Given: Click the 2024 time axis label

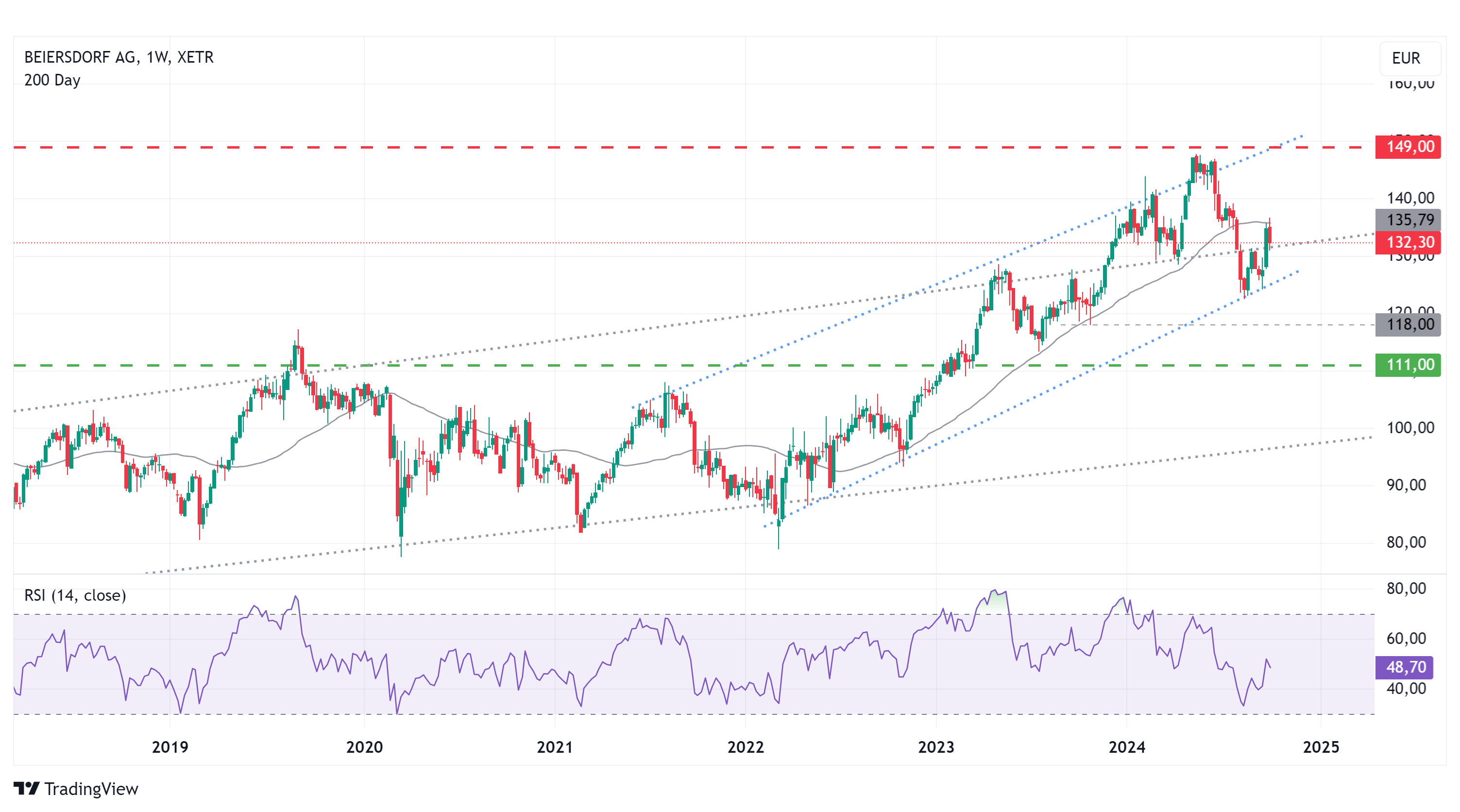Looking at the screenshot, I should pos(1127,747).
